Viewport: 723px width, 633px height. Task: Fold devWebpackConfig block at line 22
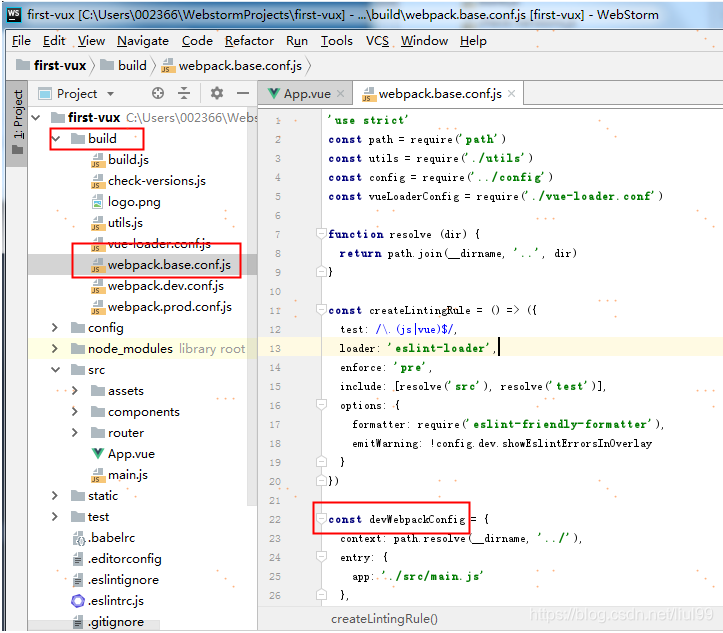321,519
